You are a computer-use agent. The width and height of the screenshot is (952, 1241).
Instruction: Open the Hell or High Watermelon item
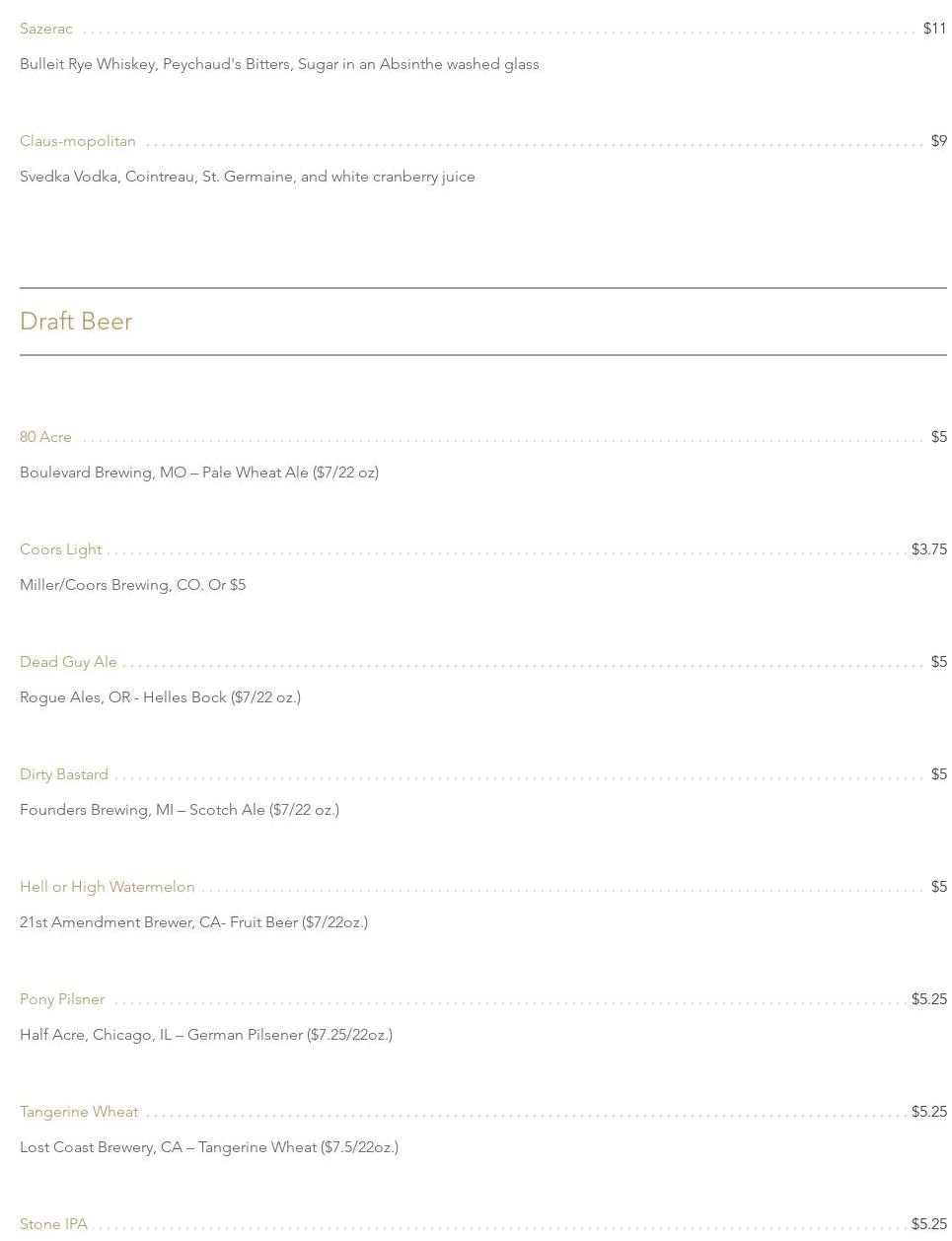tap(108, 887)
